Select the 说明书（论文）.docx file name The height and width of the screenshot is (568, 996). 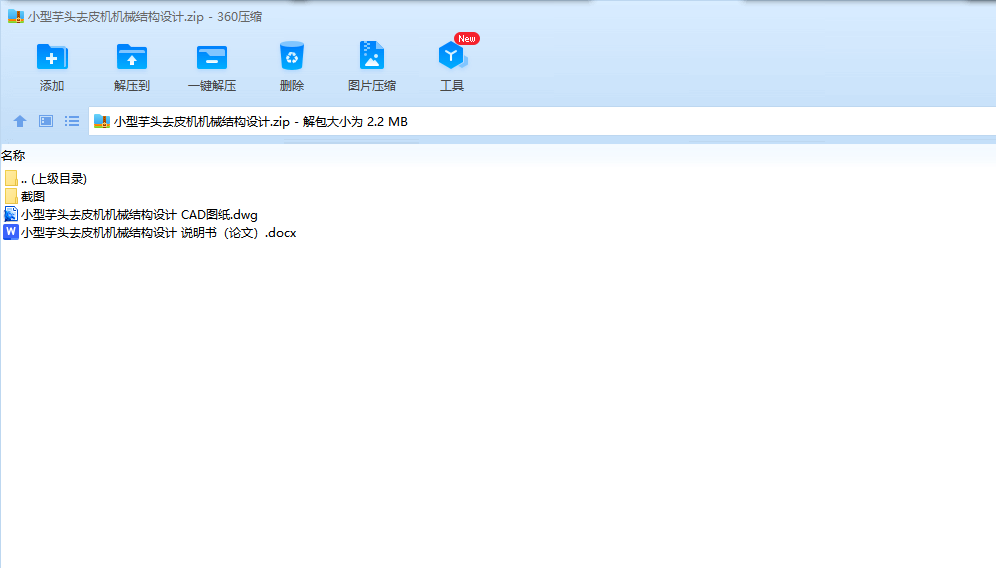click(159, 233)
